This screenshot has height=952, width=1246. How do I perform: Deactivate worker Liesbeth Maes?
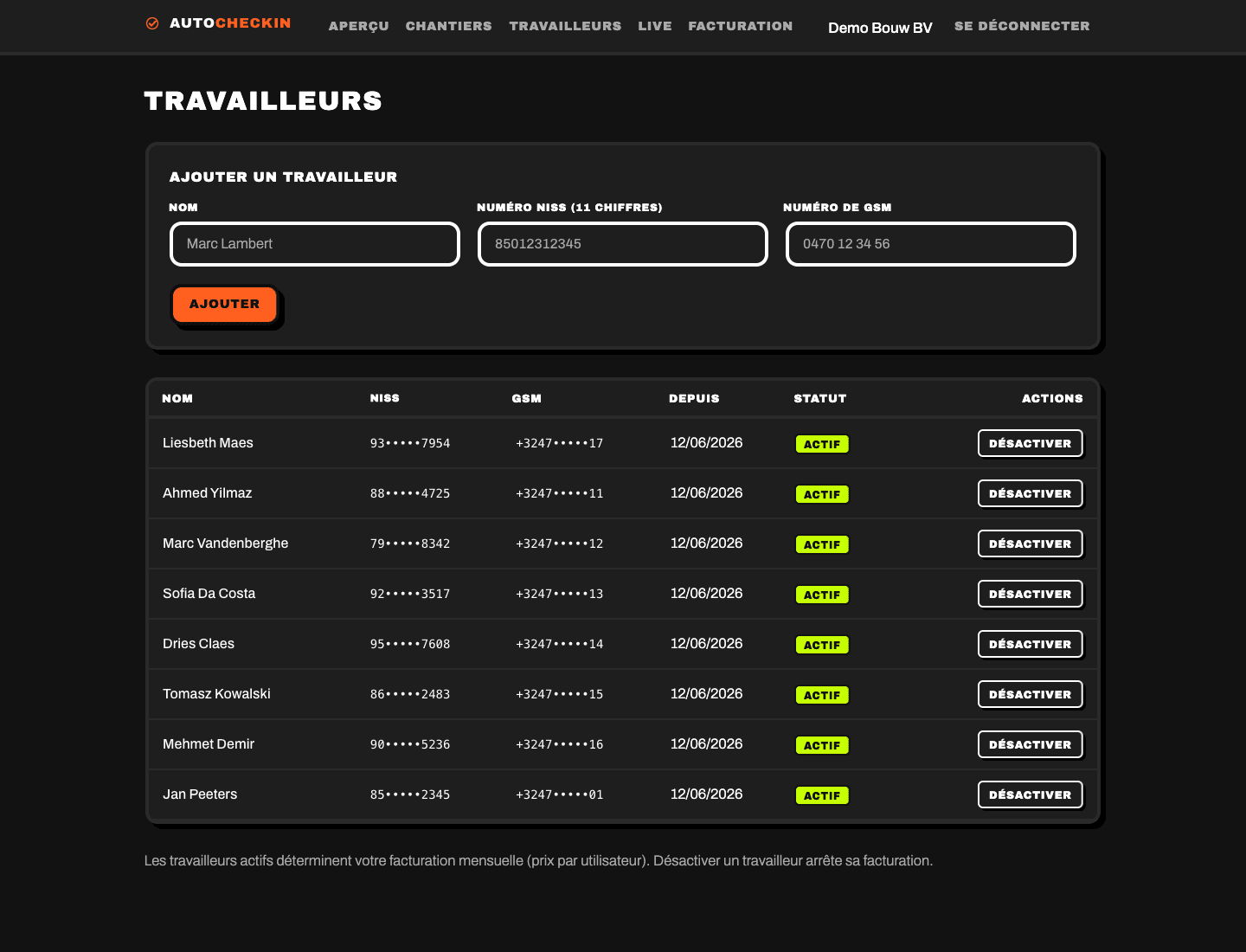(1030, 443)
